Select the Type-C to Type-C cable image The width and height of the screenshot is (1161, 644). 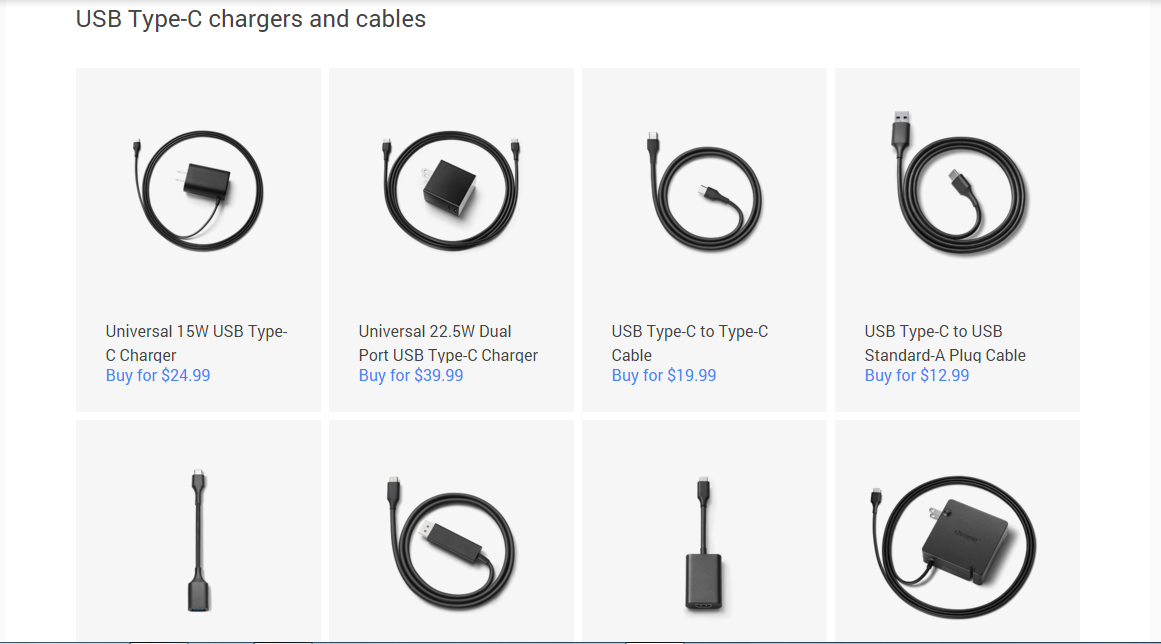tap(704, 190)
